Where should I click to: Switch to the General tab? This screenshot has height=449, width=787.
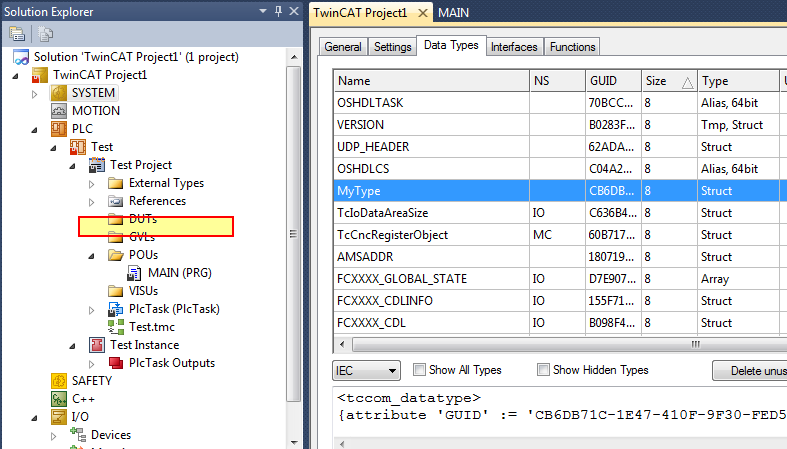click(343, 47)
